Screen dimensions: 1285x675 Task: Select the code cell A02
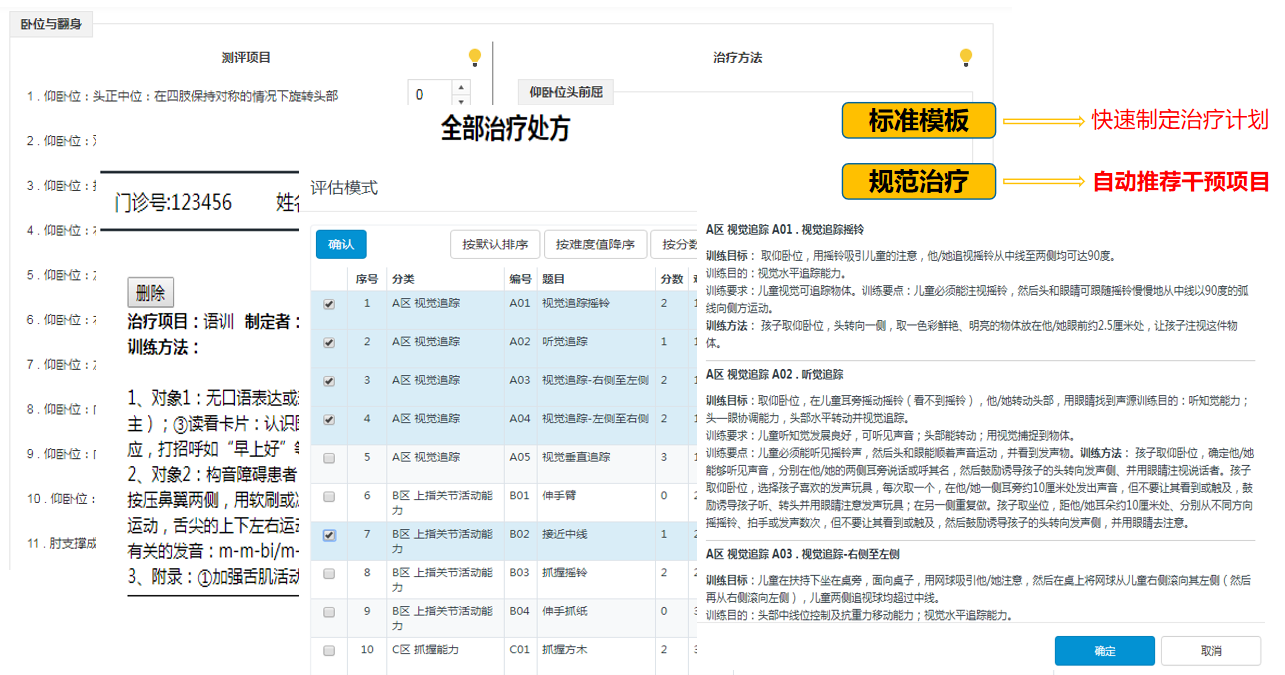point(520,342)
